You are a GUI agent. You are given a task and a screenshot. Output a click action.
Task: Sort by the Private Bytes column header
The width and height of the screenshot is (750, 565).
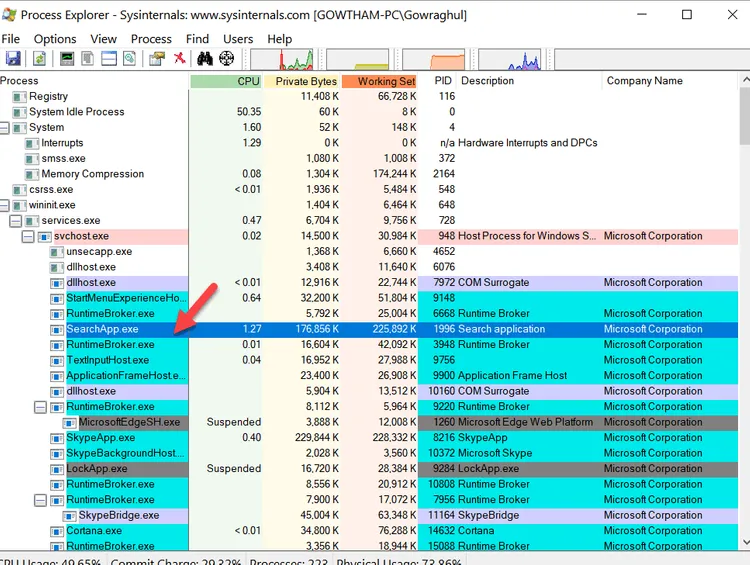click(x=301, y=81)
